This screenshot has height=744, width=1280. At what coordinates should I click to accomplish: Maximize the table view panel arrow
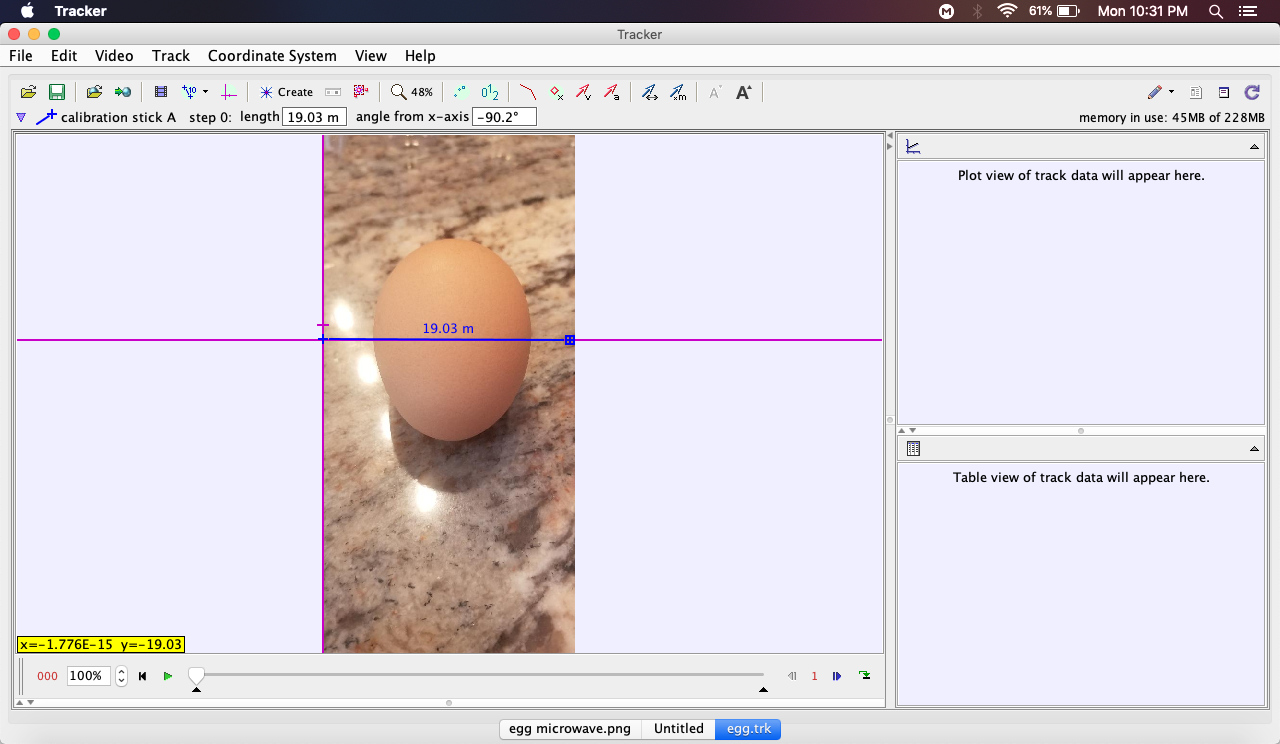(1254, 449)
